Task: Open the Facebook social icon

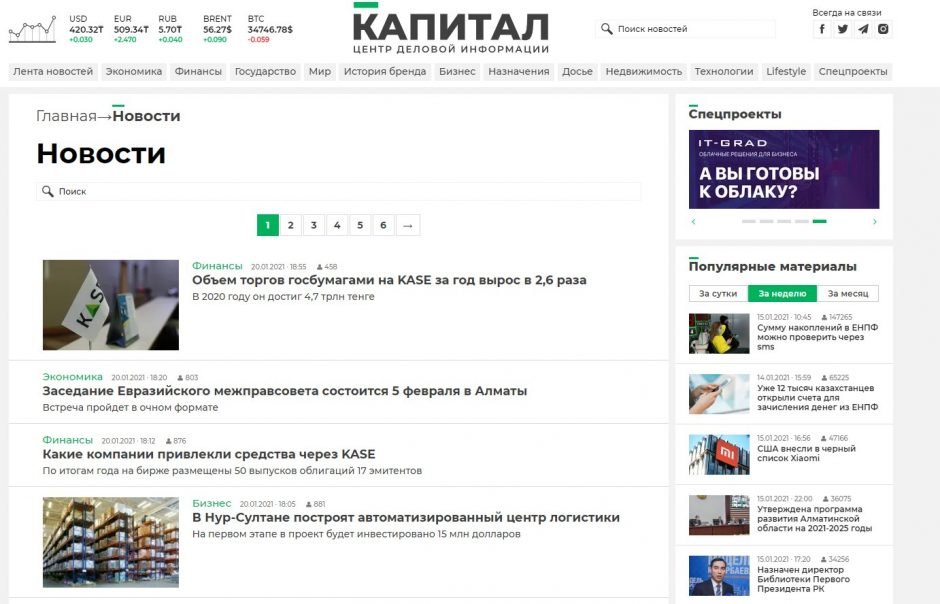Action: tap(822, 29)
